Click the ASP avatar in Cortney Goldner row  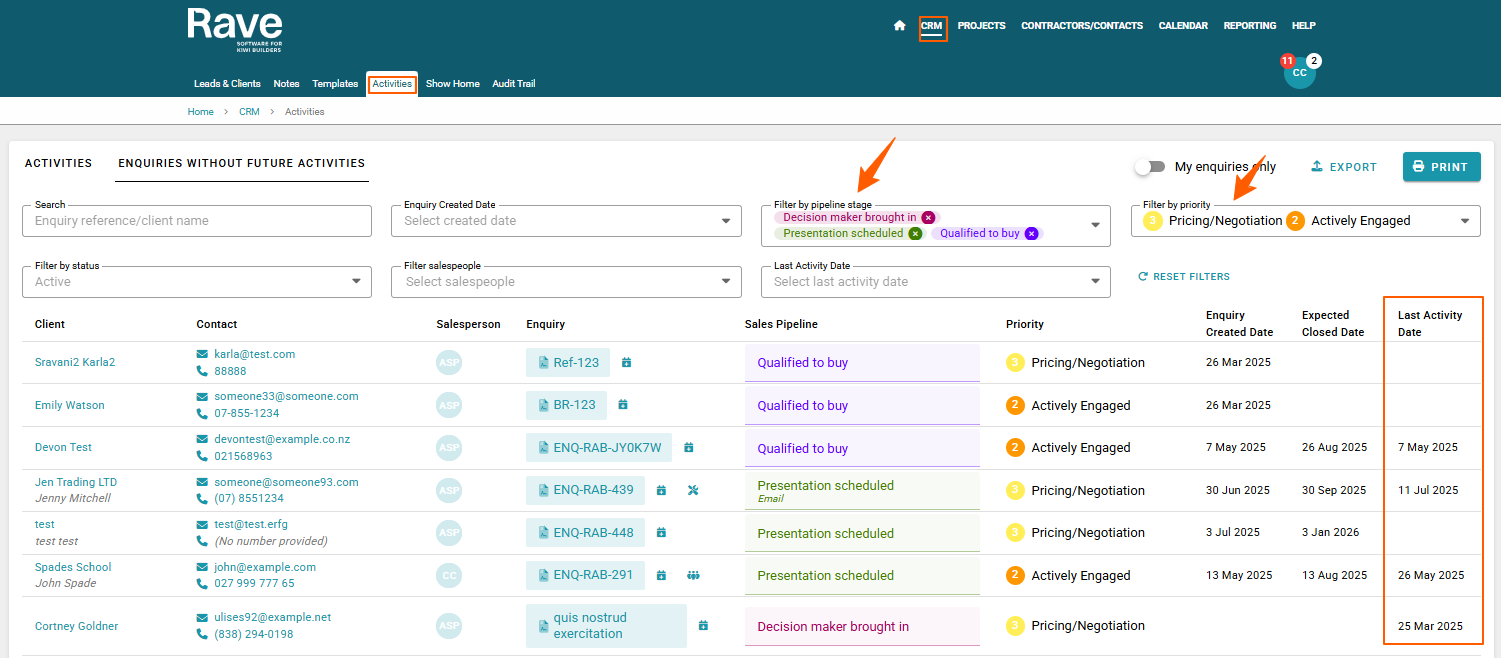[449, 626]
